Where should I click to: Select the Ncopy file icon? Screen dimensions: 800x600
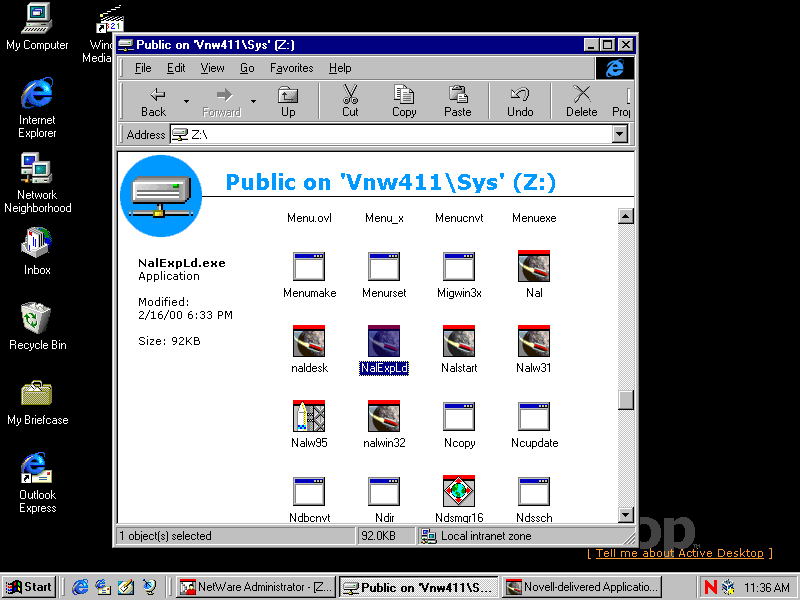pos(459,416)
